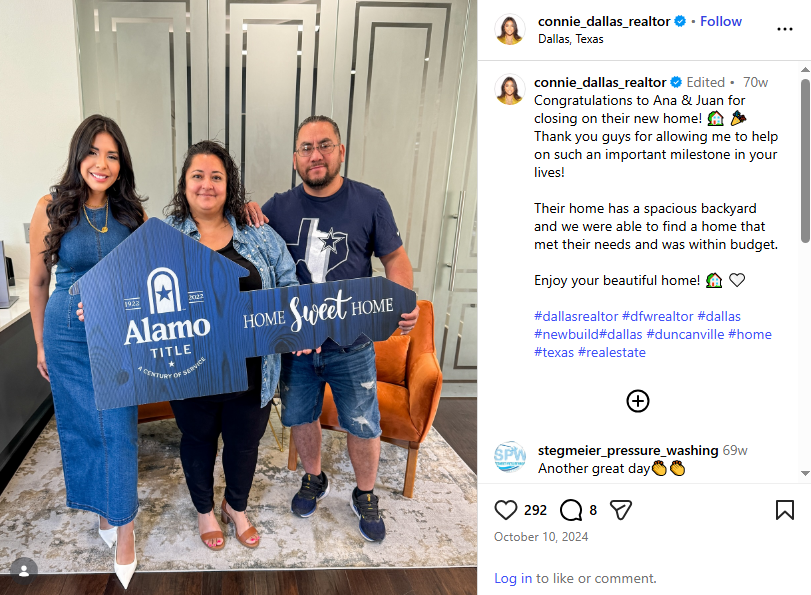Open caption author avatar beside the caption
Image resolution: width=811 pixels, height=595 pixels.
click(x=510, y=89)
